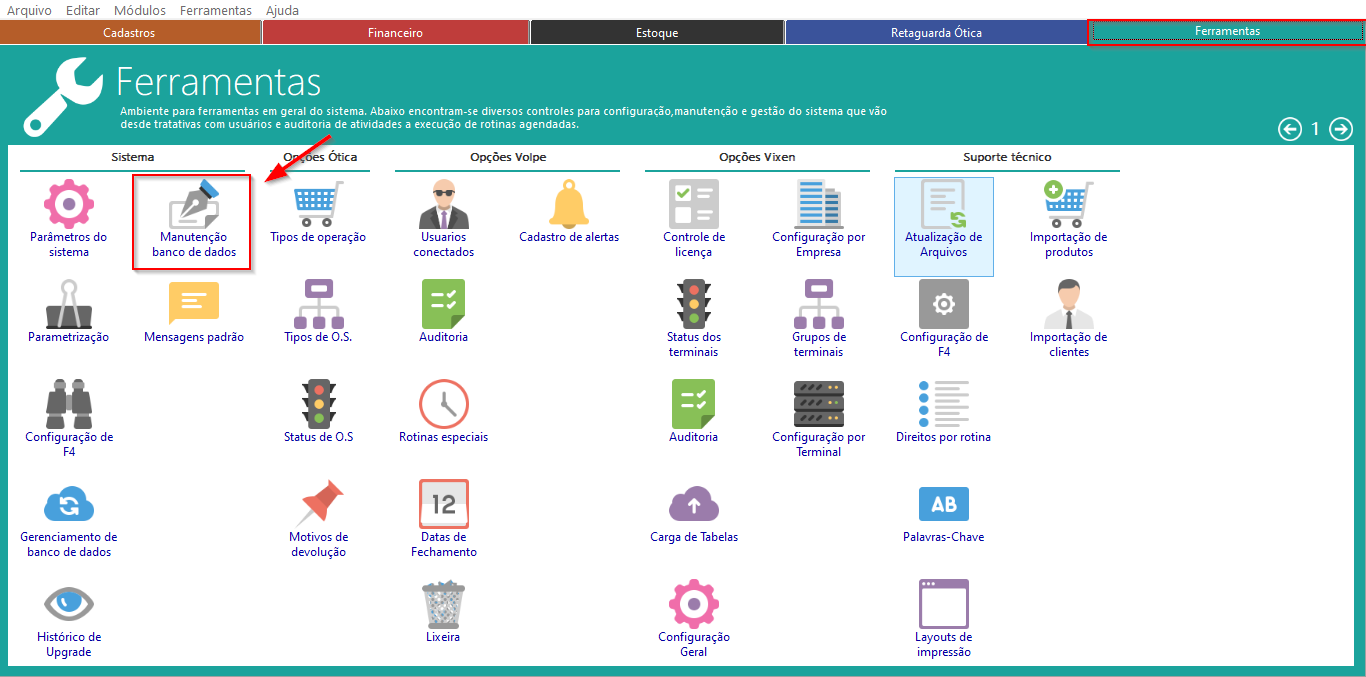Switch to the Cadastros tab
Viewport: 1366px width, 677px height.
(x=130, y=33)
